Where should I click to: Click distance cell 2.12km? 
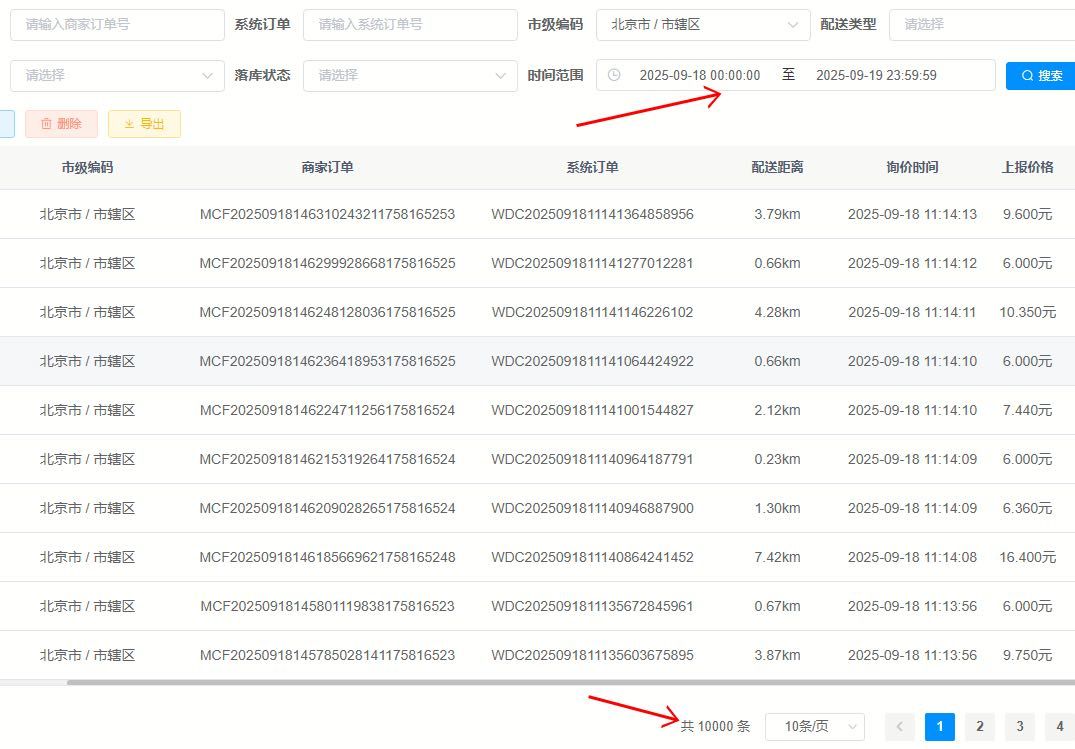point(777,411)
